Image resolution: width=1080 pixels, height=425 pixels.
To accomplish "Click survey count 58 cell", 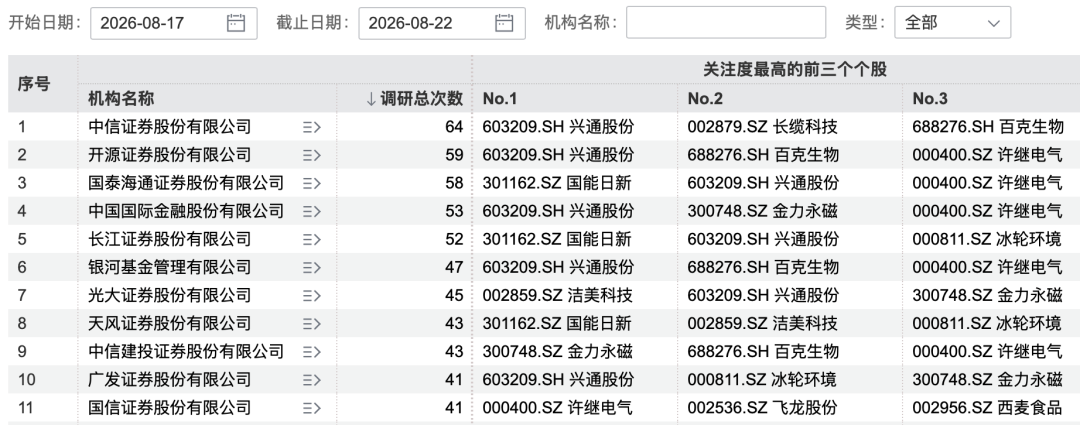I will click(454, 183).
